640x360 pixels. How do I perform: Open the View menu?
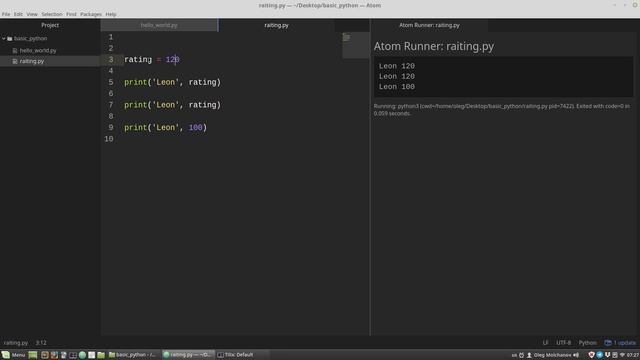(x=32, y=14)
